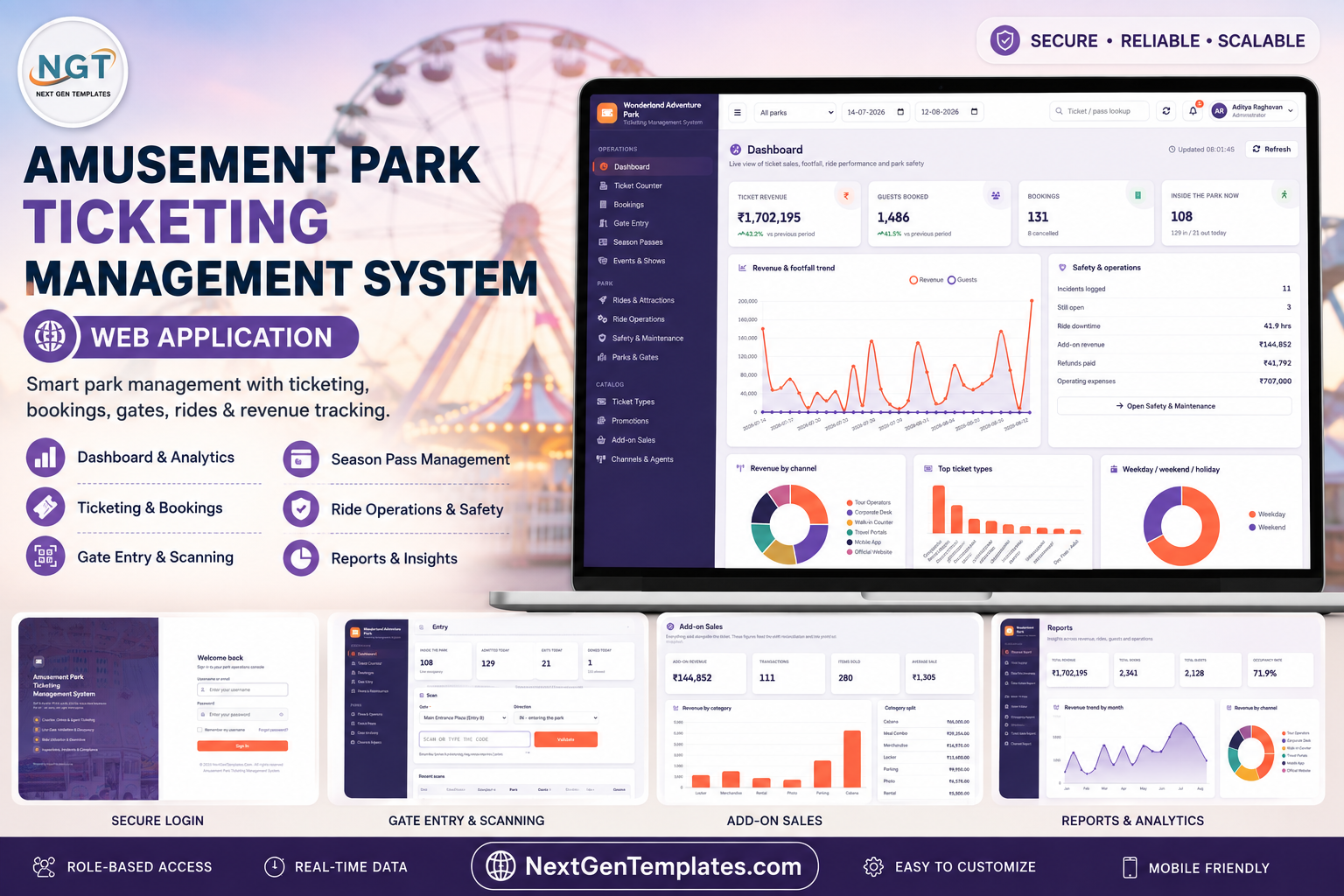The height and width of the screenshot is (896, 1344).
Task: Click the clock icon next to Updated 08:01:45
Action: 1172,150
